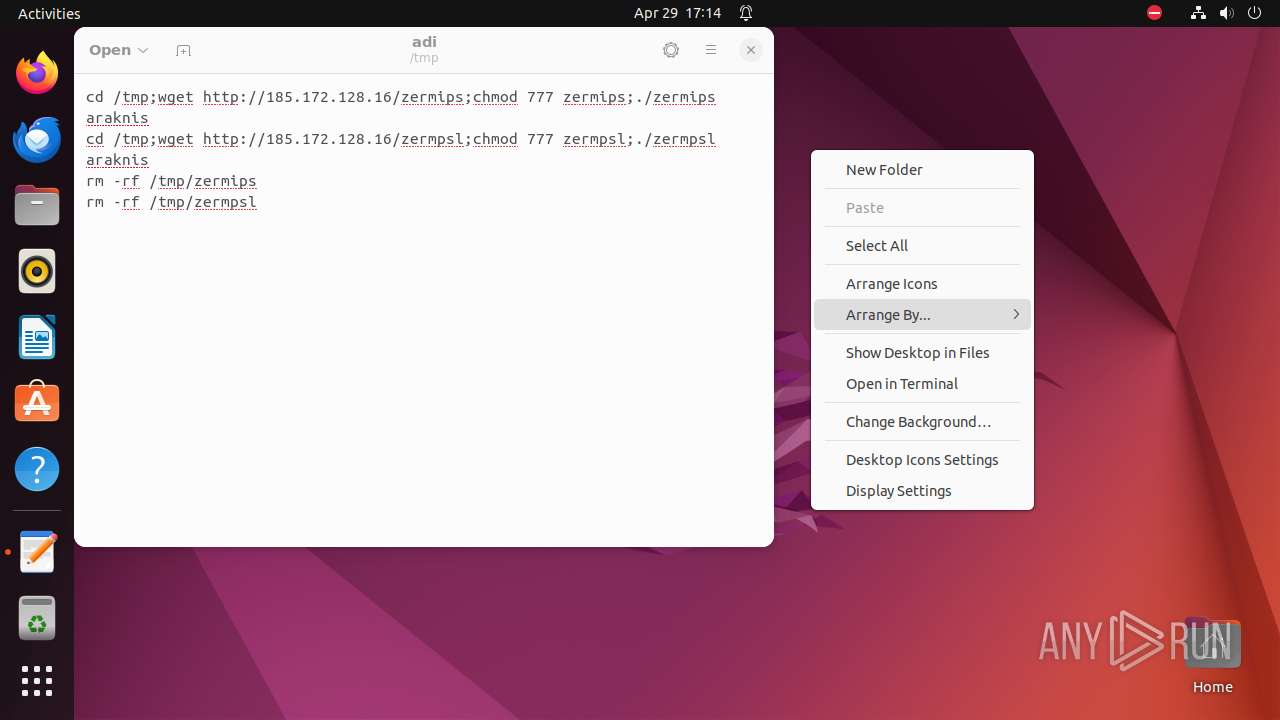
Task: Click Activities in the top bar
Action: 49,13
